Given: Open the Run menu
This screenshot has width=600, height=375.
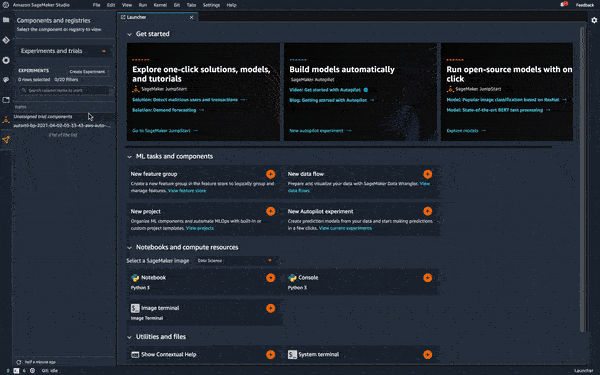Looking at the screenshot, I should [x=143, y=5].
